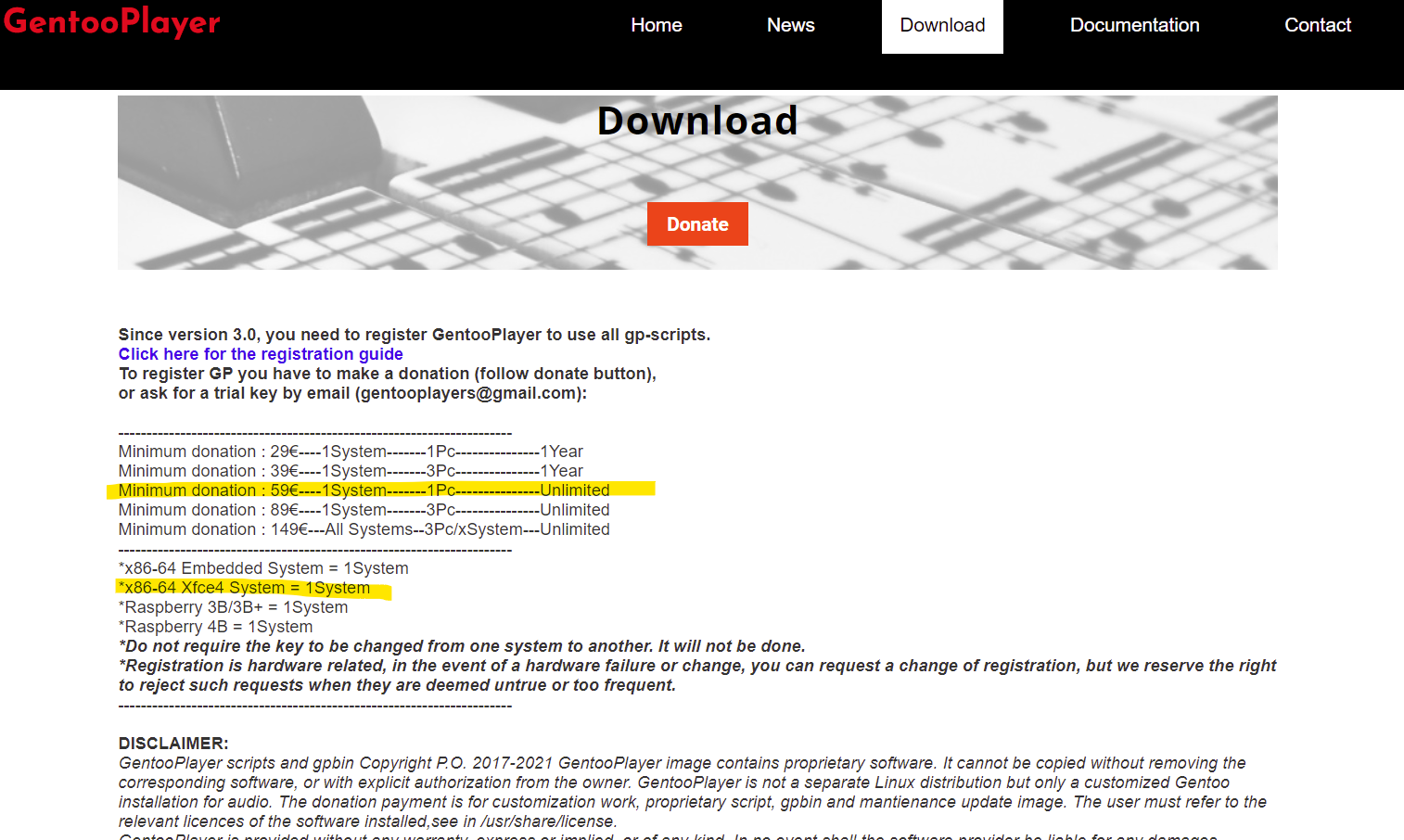Click the orange Donate button
Image resolution: width=1404 pixels, height=840 pixels.
pos(697,224)
